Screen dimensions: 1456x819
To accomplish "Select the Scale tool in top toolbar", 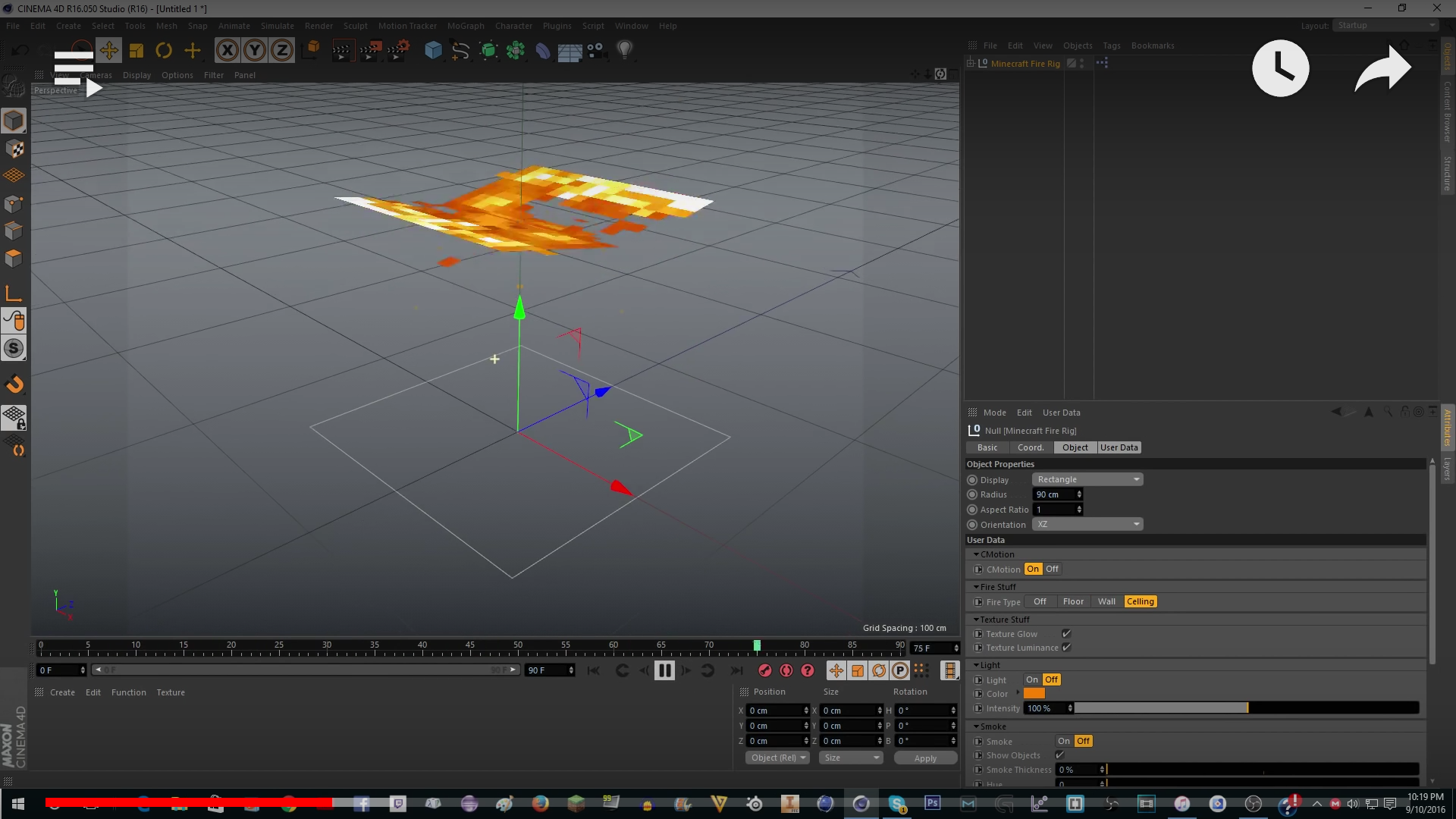I will tap(136, 51).
